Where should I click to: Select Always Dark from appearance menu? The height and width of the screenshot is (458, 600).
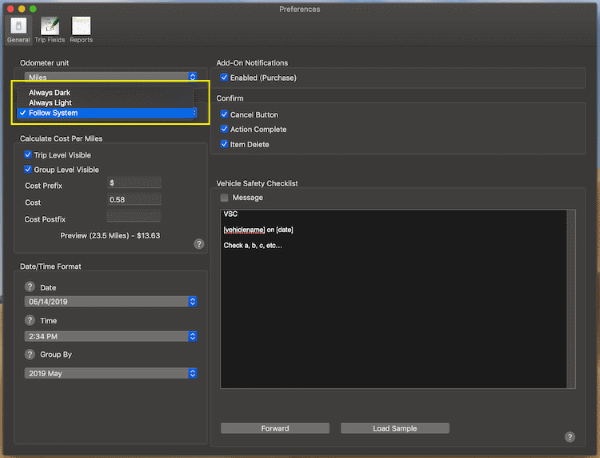tap(50, 93)
